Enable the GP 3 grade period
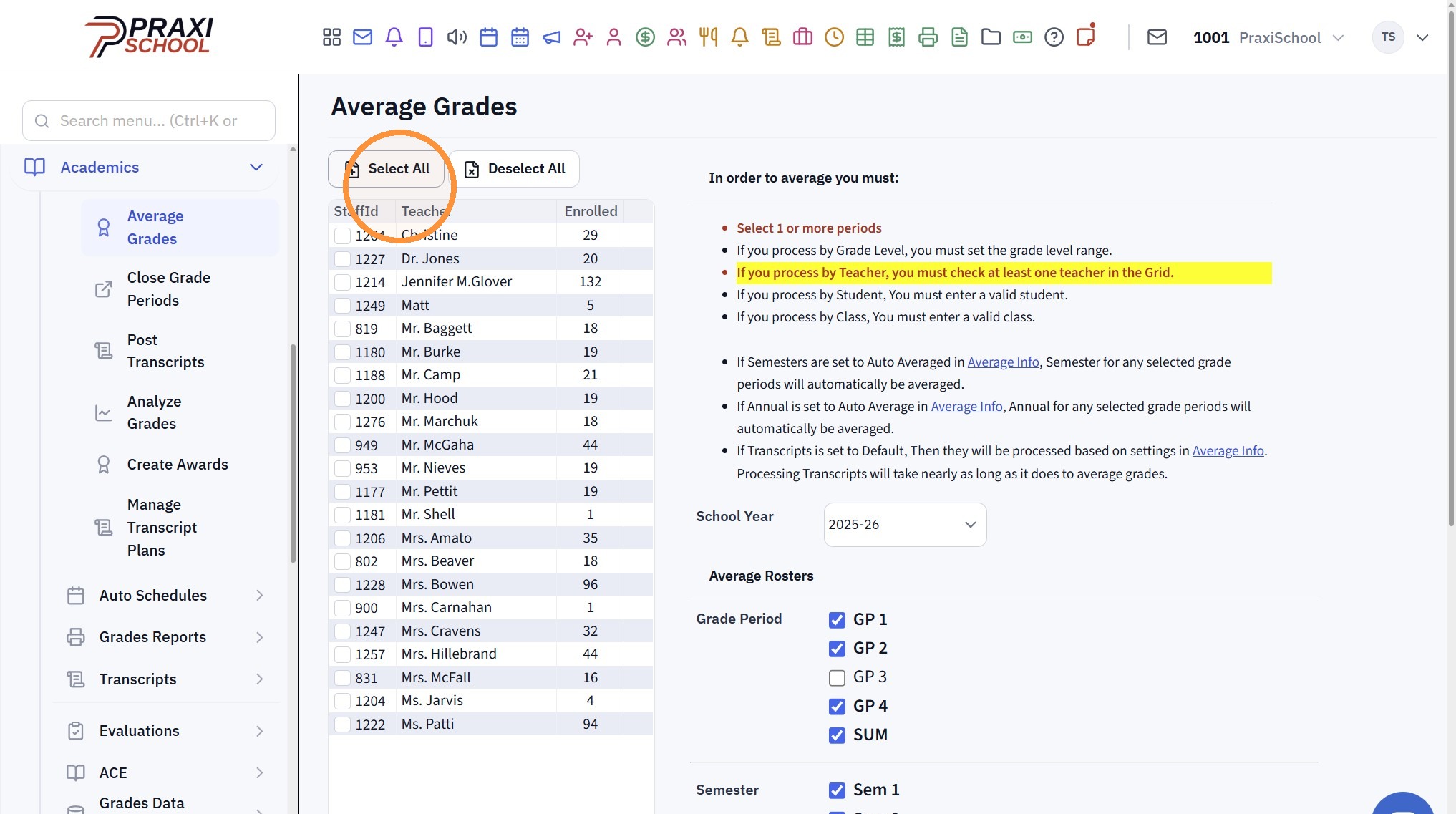This screenshot has height=814, width=1456. [837, 677]
